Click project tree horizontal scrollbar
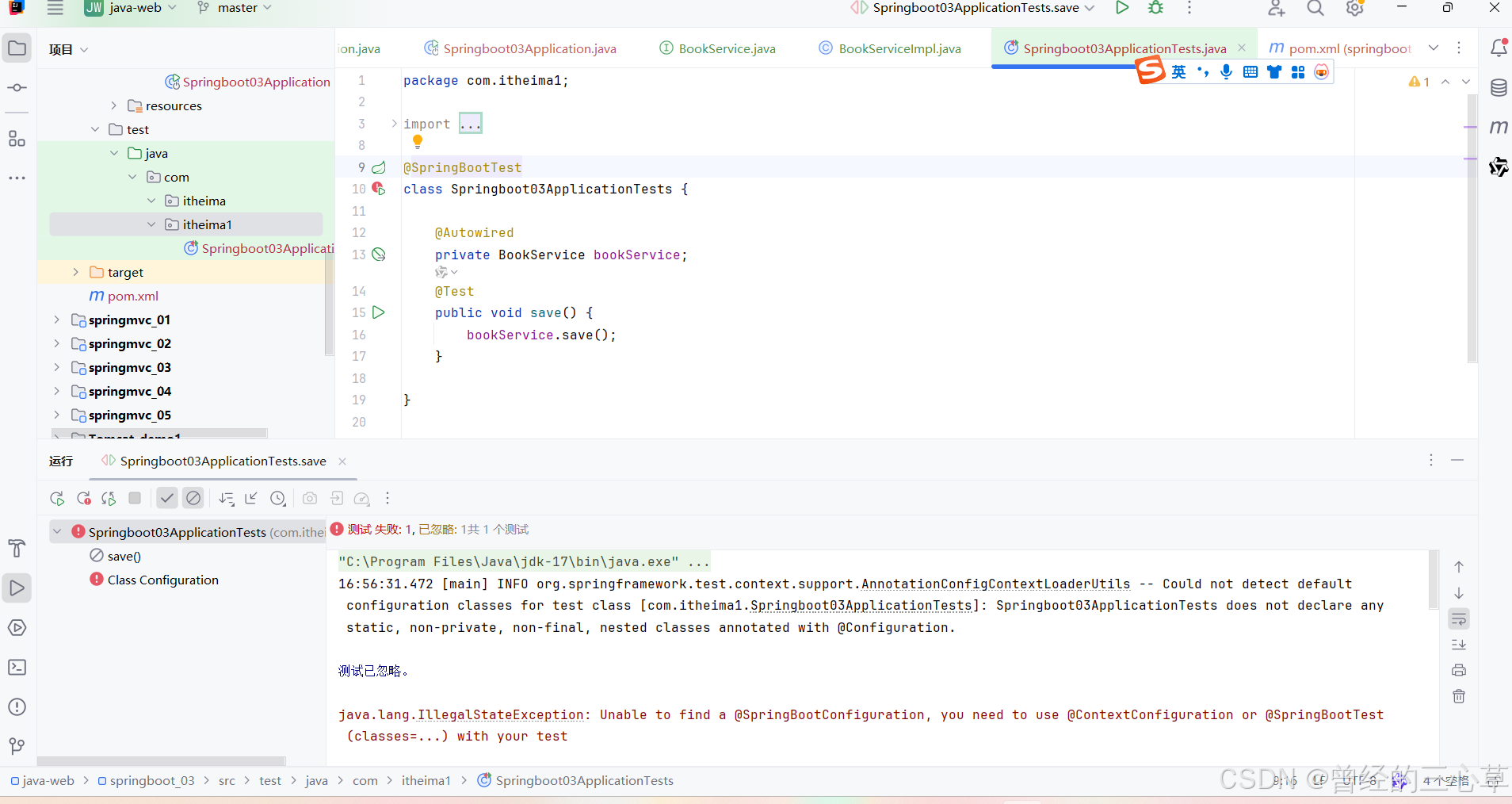 159,434
